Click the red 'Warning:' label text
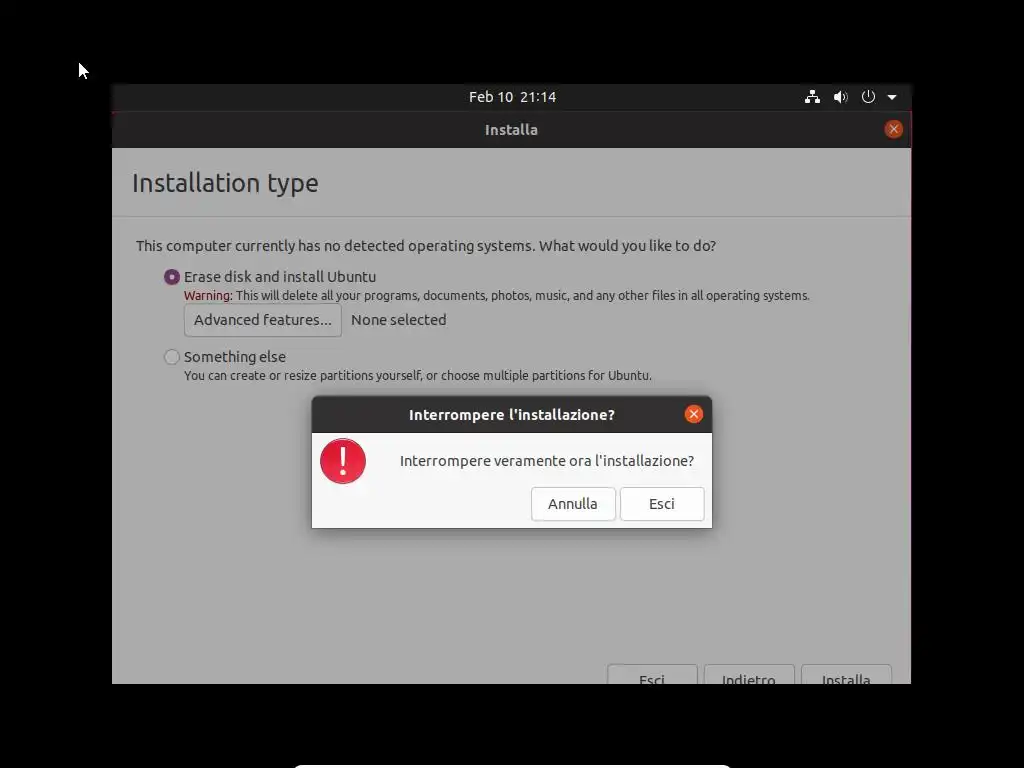This screenshot has width=1024, height=768. [x=208, y=295]
